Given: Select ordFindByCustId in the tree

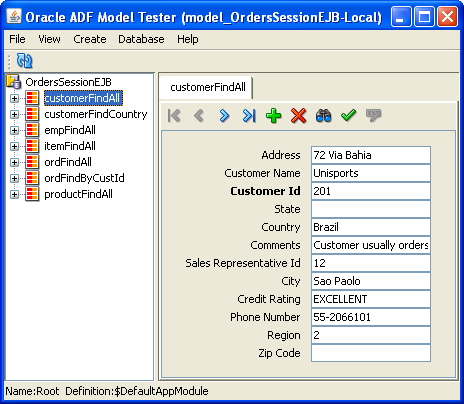Looking at the screenshot, I should pyautogui.click(x=84, y=178).
